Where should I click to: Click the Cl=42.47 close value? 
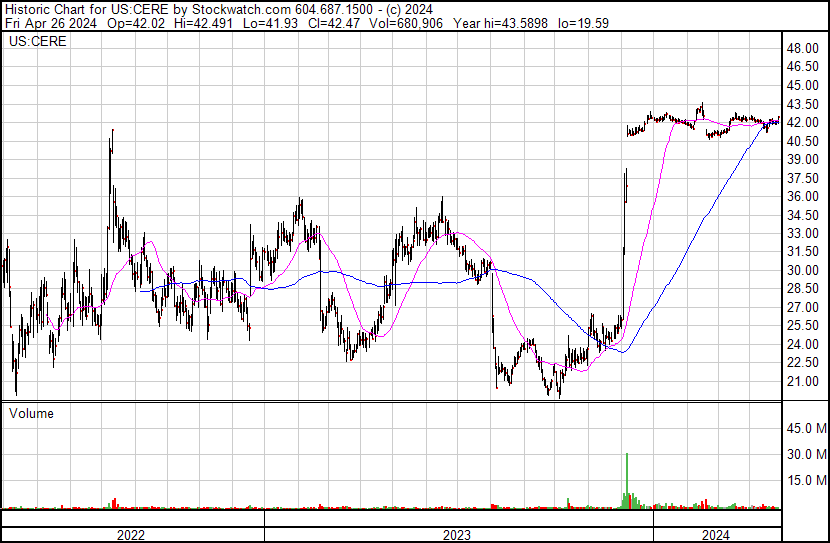(x=333, y=23)
